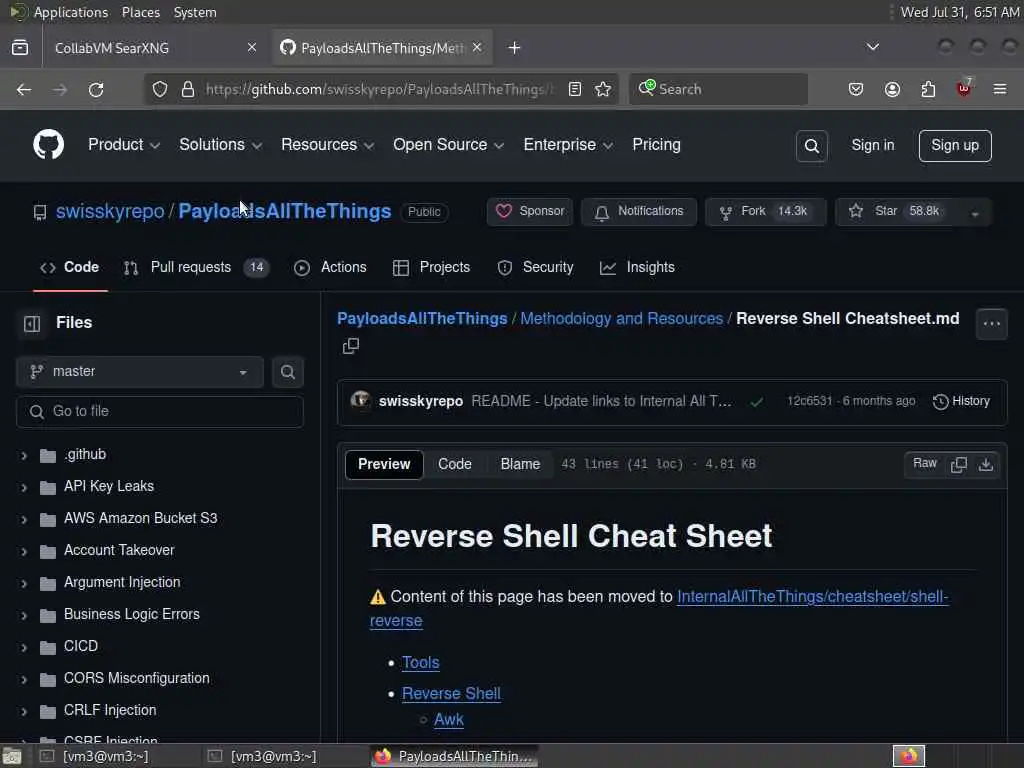
Task: Copy raw file contents icon
Action: (x=959, y=464)
